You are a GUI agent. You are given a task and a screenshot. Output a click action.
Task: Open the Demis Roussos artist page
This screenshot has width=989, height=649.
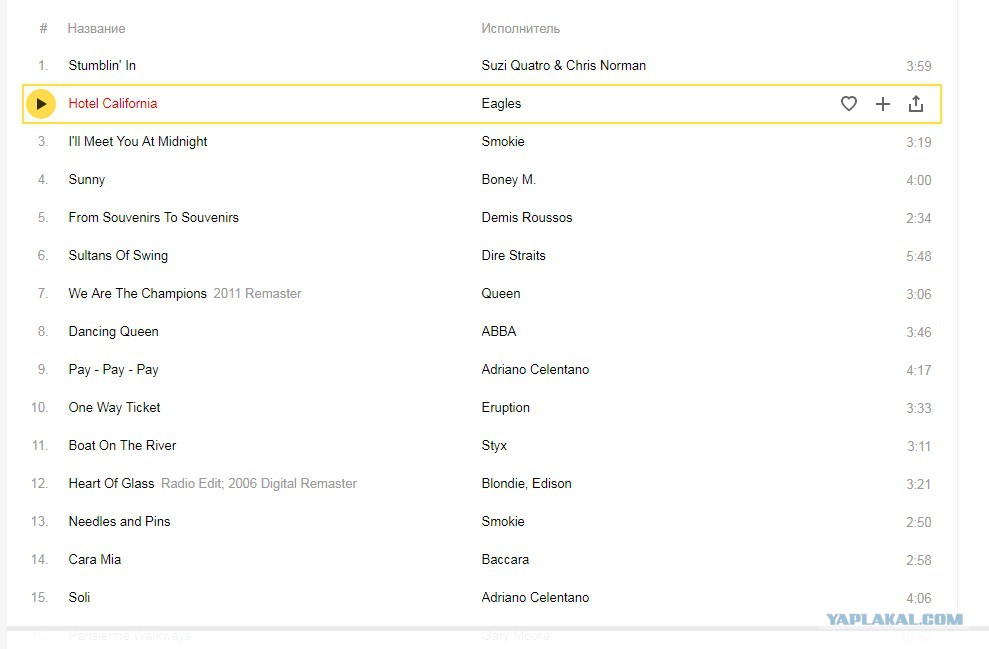(527, 218)
